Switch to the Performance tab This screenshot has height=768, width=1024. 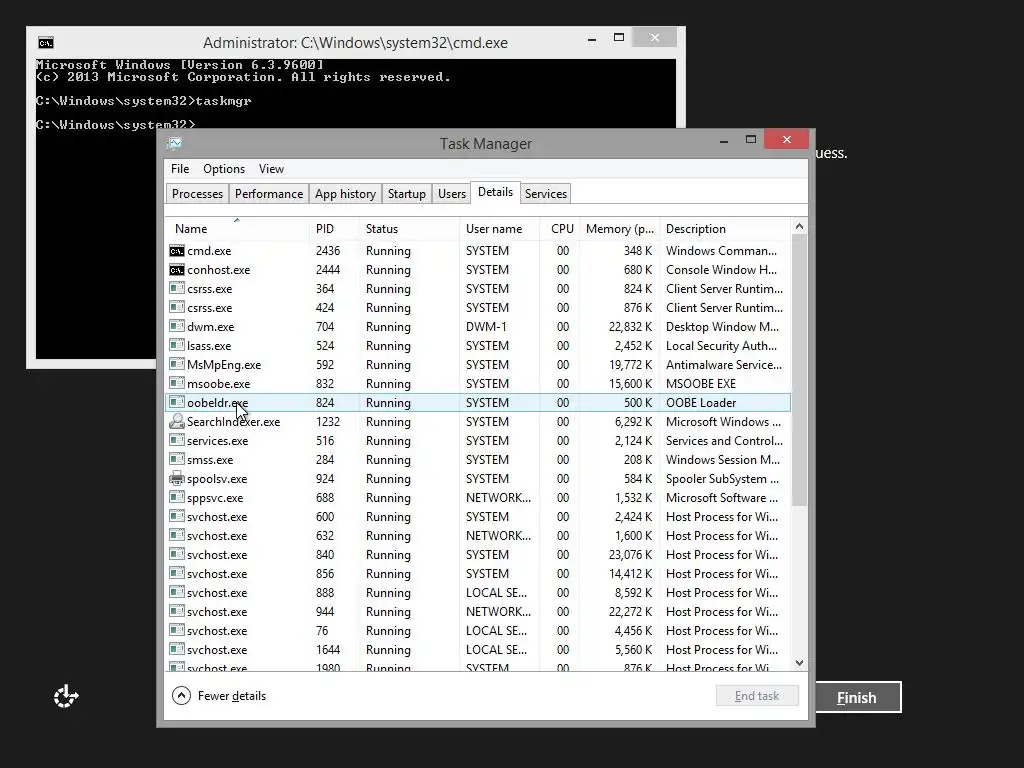[x=268, y=194]
